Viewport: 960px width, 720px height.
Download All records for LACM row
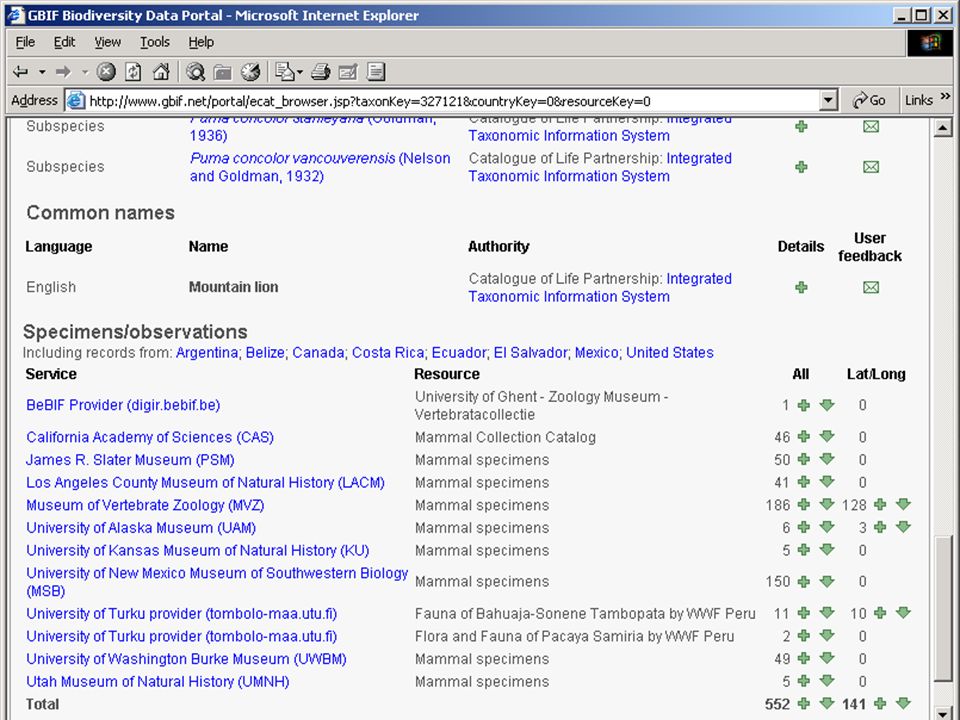pos(827,482)
